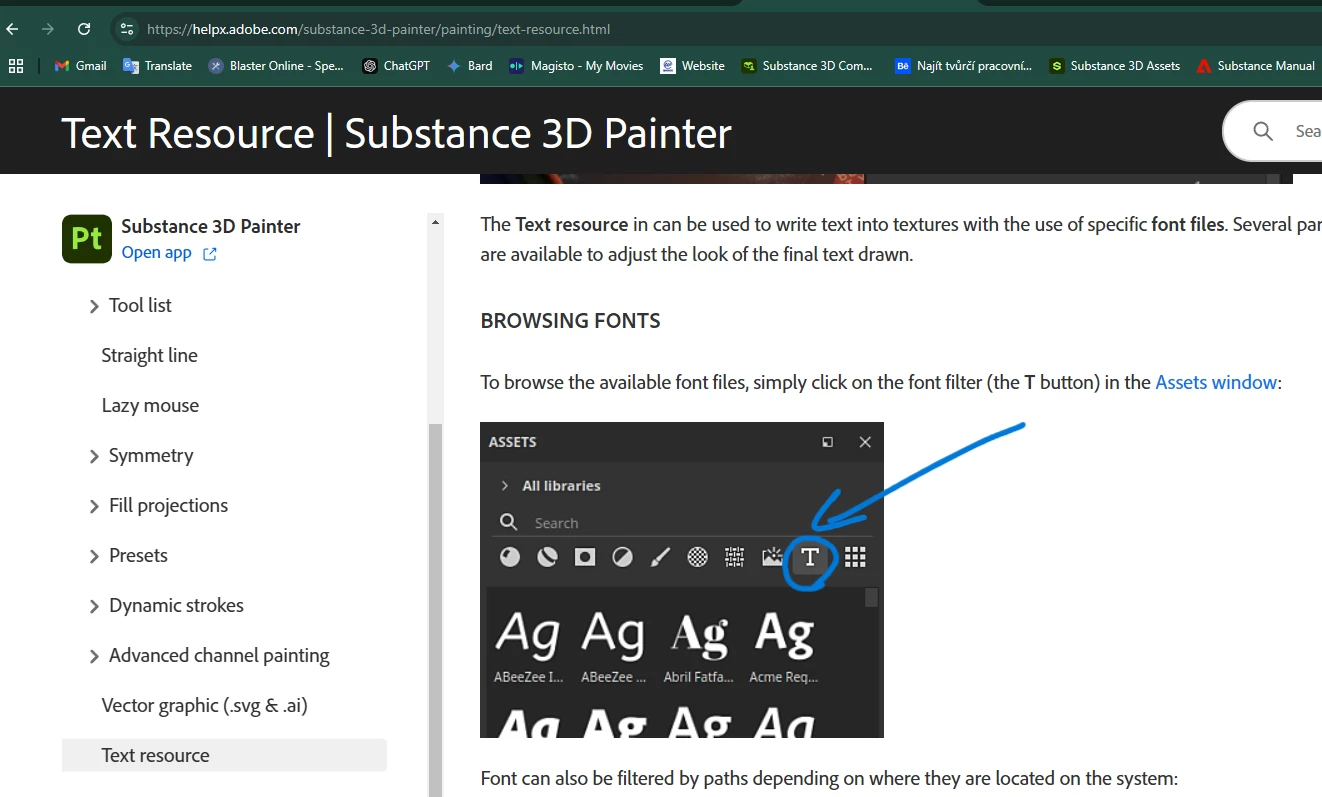Click the sidebar scrollbar thumb

click(x=435, y=610)
